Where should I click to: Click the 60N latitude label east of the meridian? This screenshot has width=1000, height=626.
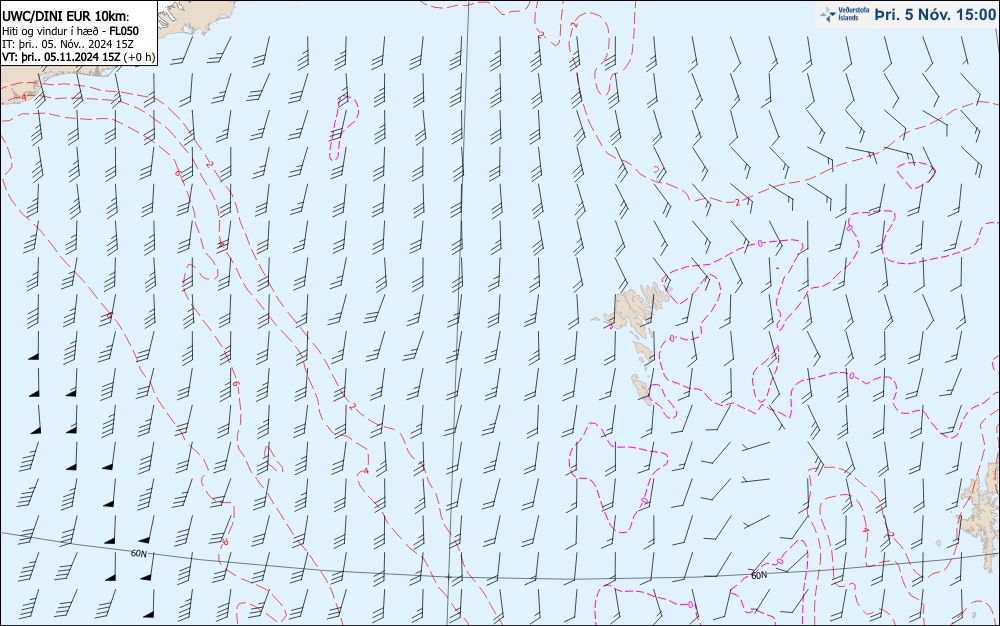tap(759, 576)
